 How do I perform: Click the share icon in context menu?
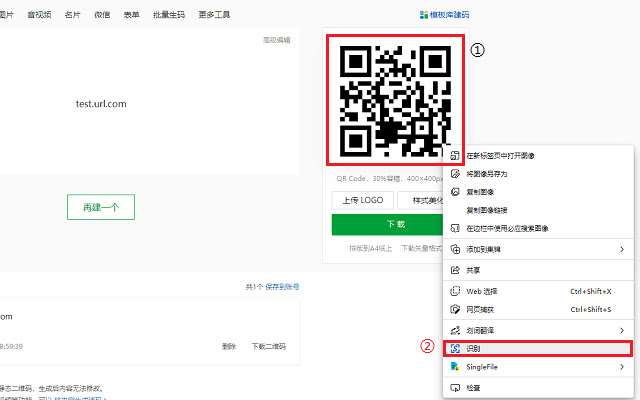455,270
